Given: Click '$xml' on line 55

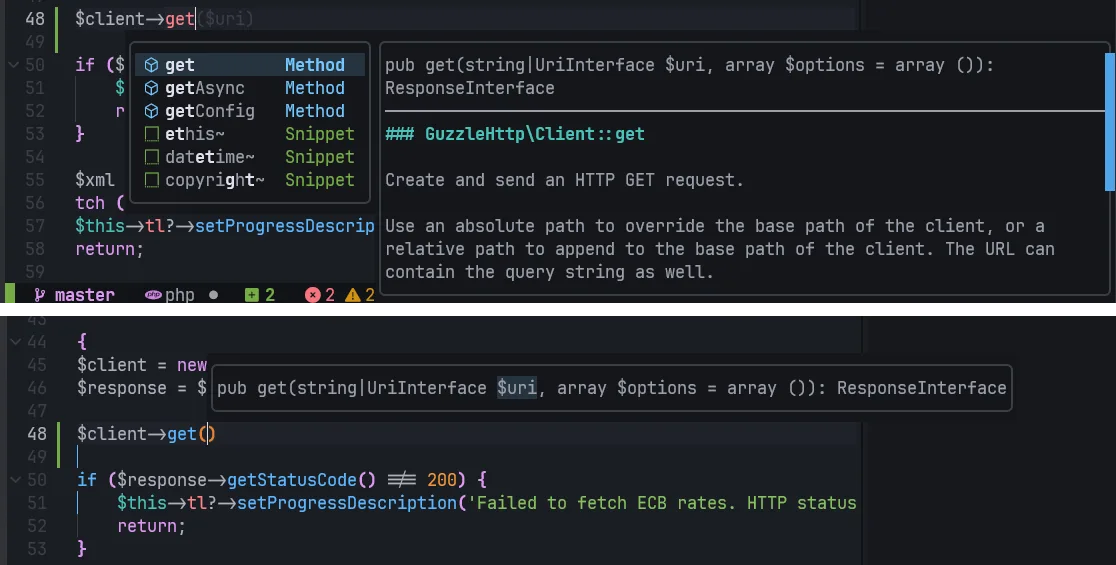Looking at the screenshot, I should tap(95, 179).
